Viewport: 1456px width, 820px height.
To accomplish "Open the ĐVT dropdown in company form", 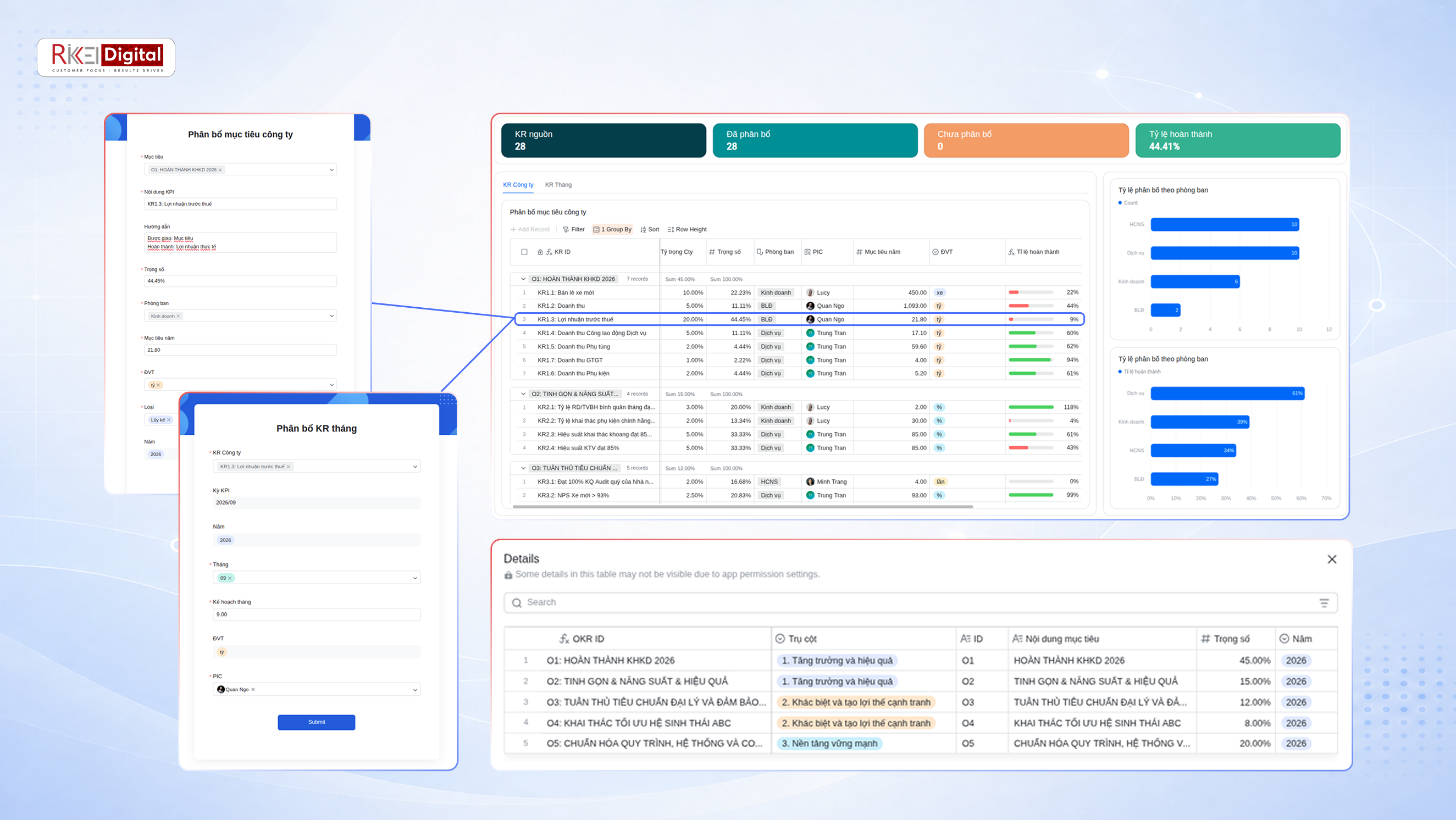I will [240, 385].
